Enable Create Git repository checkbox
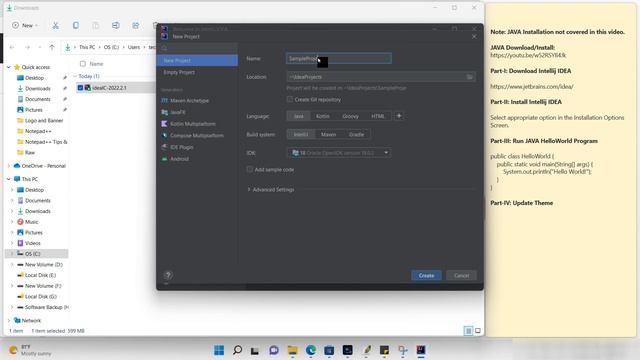This screenshot has height=360, width=640. (290, 99)
